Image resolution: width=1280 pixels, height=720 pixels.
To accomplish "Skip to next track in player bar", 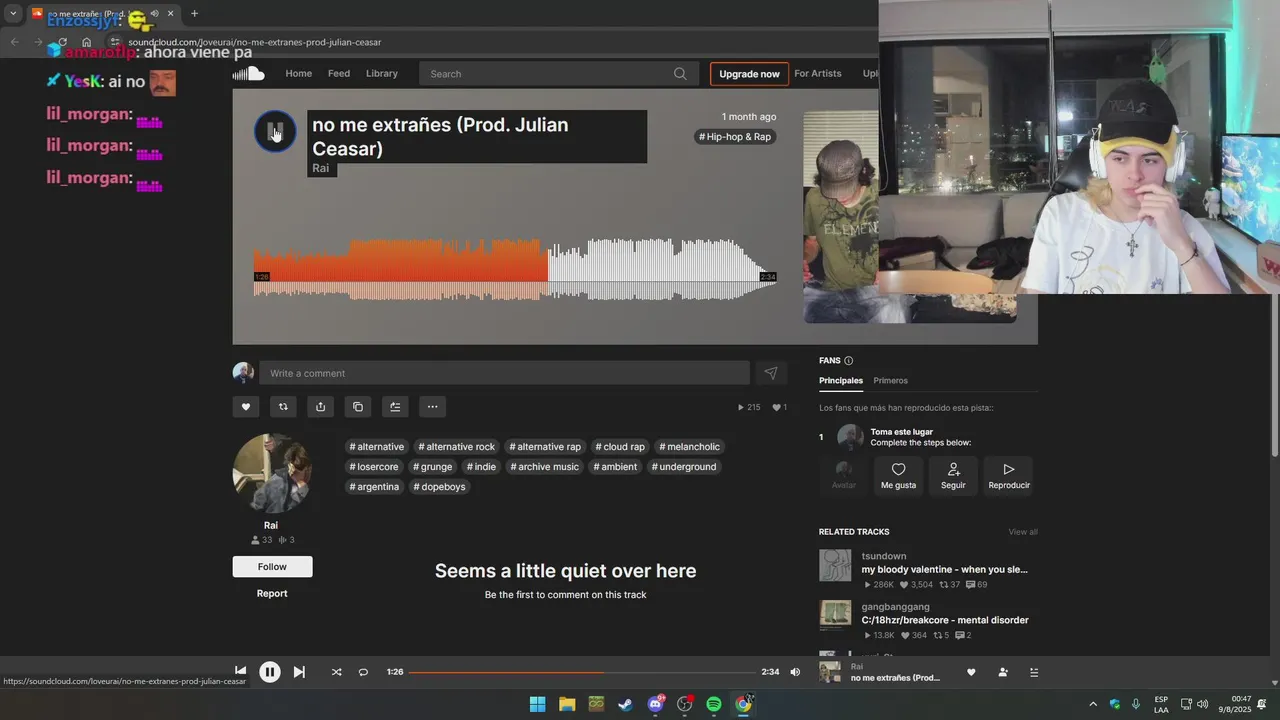I will pos(298,672).
